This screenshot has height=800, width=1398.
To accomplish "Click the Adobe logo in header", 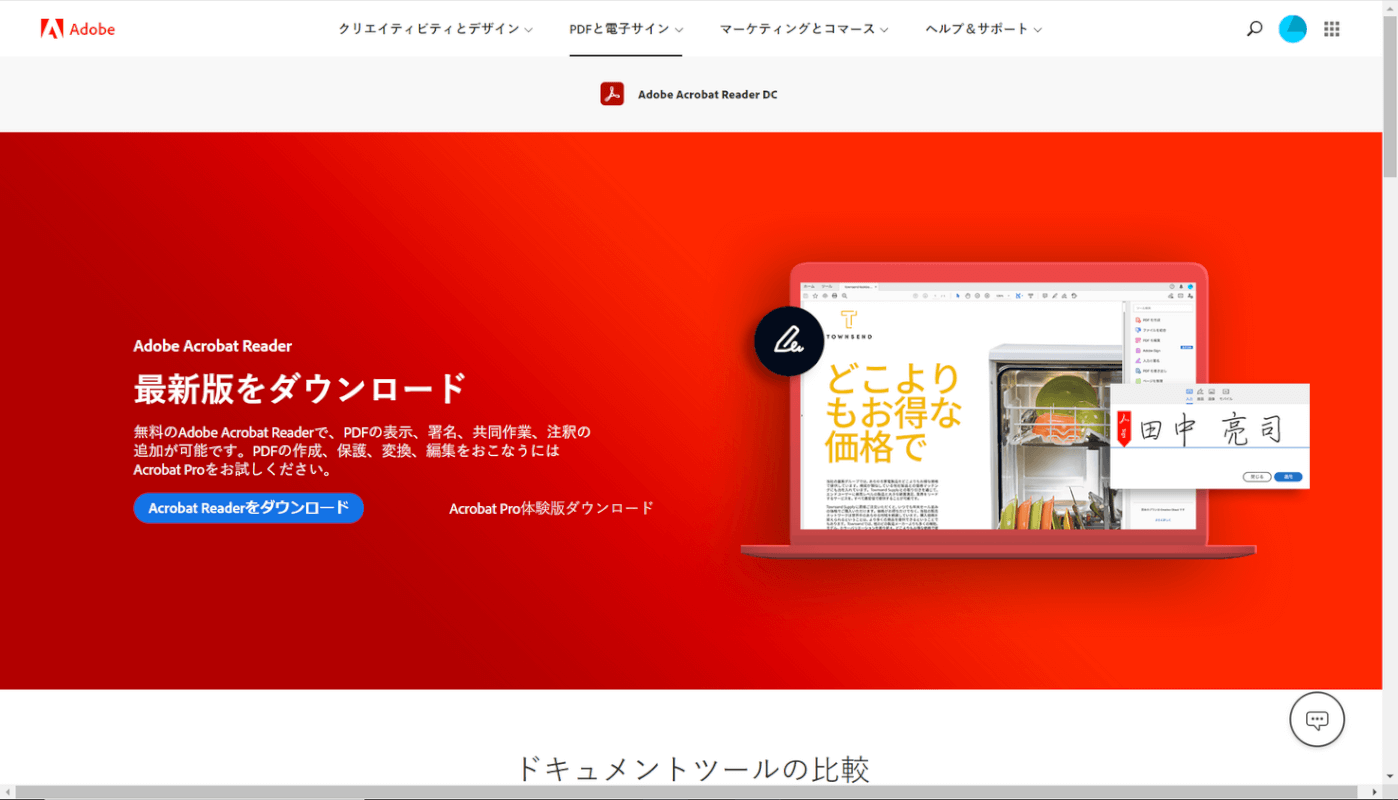I will (78, 29).
